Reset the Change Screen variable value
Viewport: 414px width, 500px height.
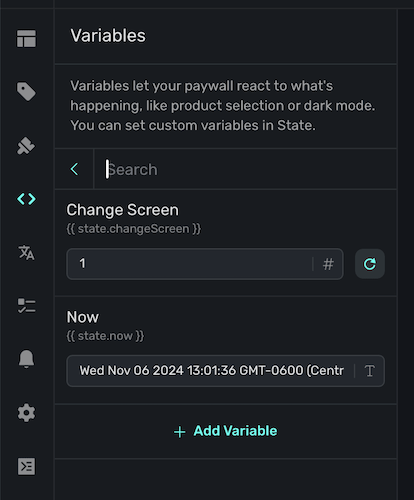click(370, 264)
